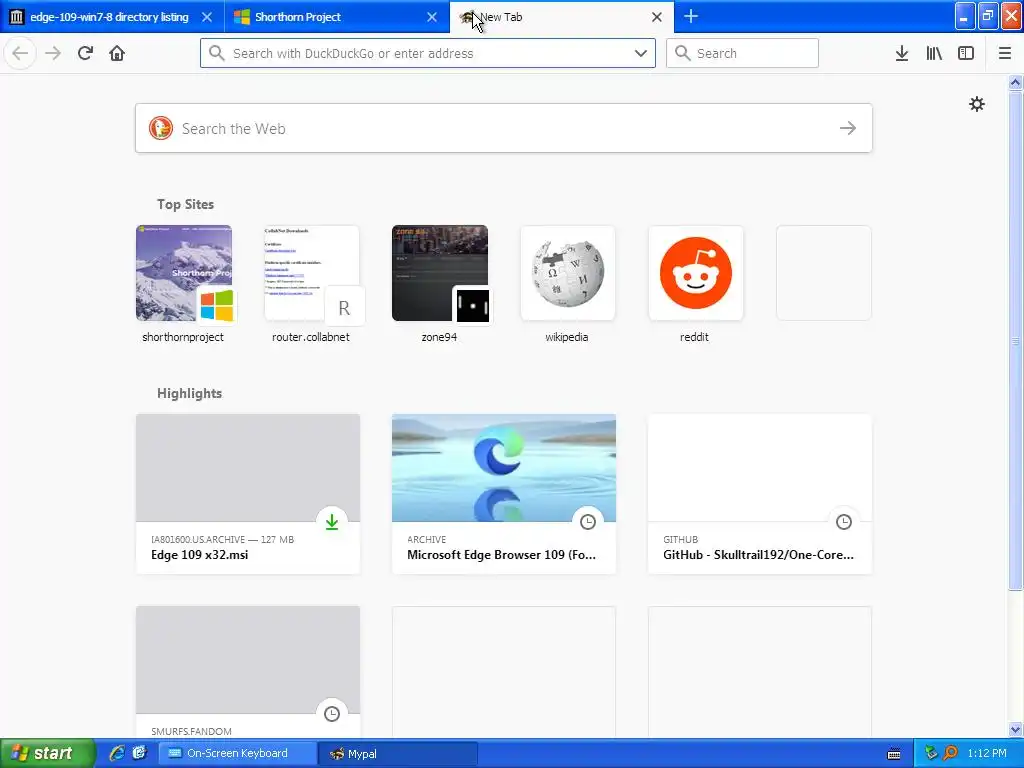
Task: Click the green shield tray icon
Action: (931, 753)
